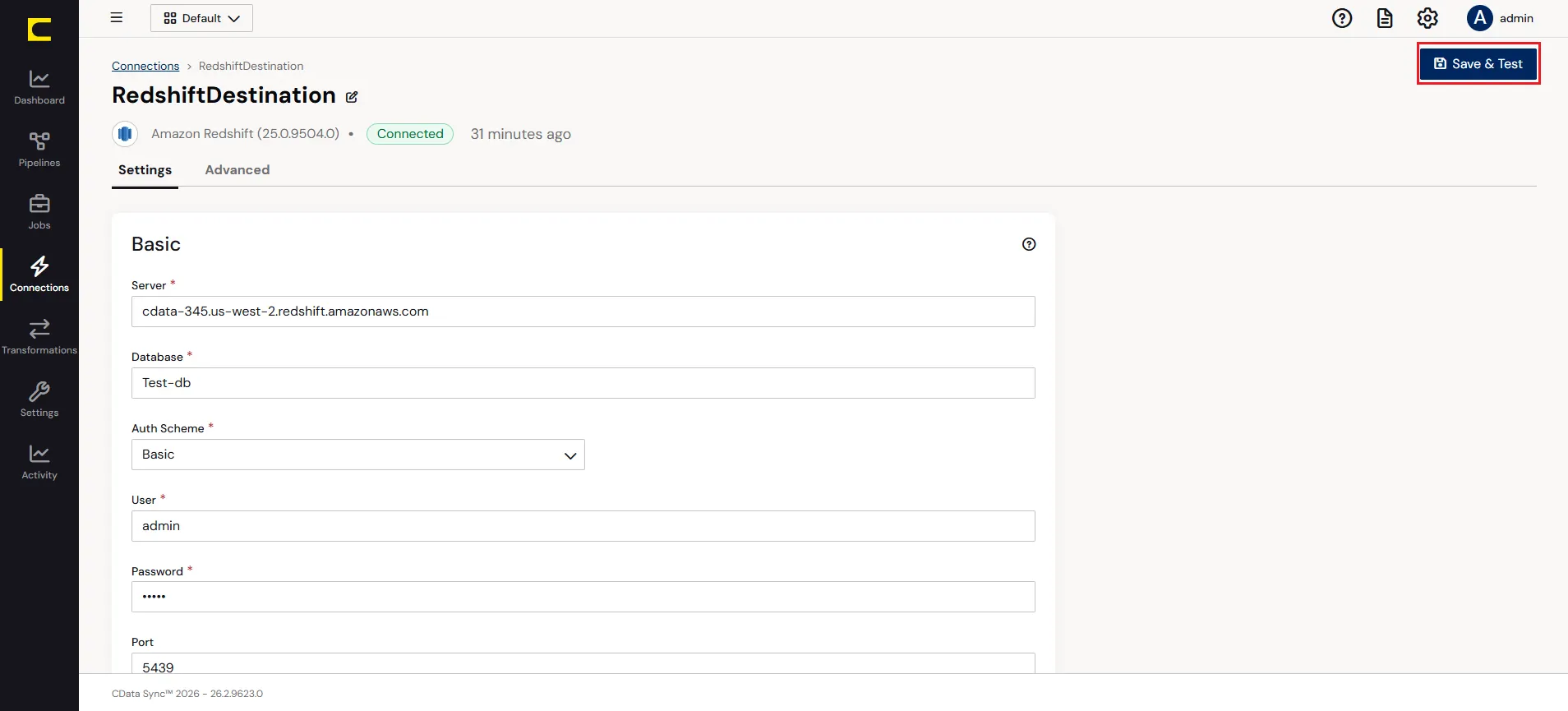Toggle the hamburger menu icon

117,17
